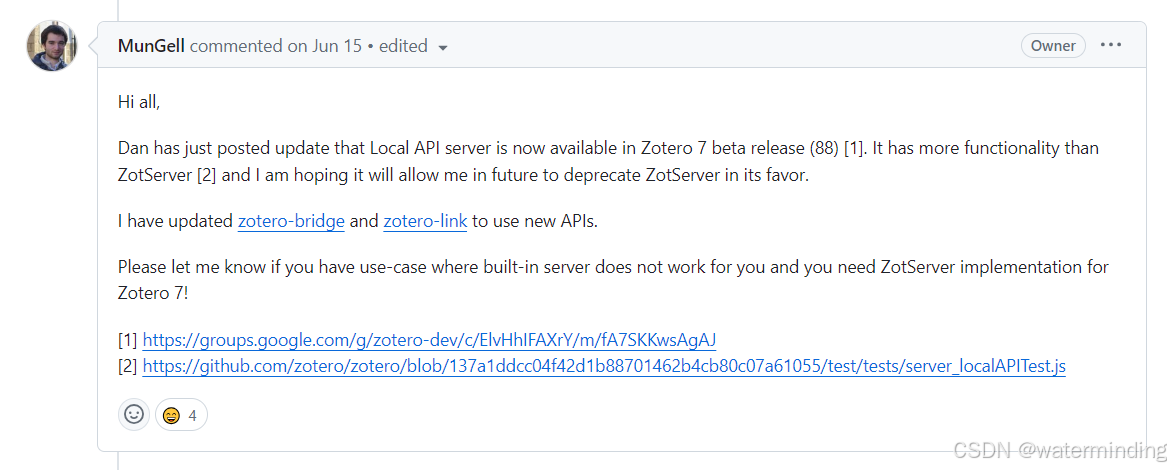Click the 'I have updated' sentence text
Viewport: 1171px width, 470px height.
(x=175, y=221)
